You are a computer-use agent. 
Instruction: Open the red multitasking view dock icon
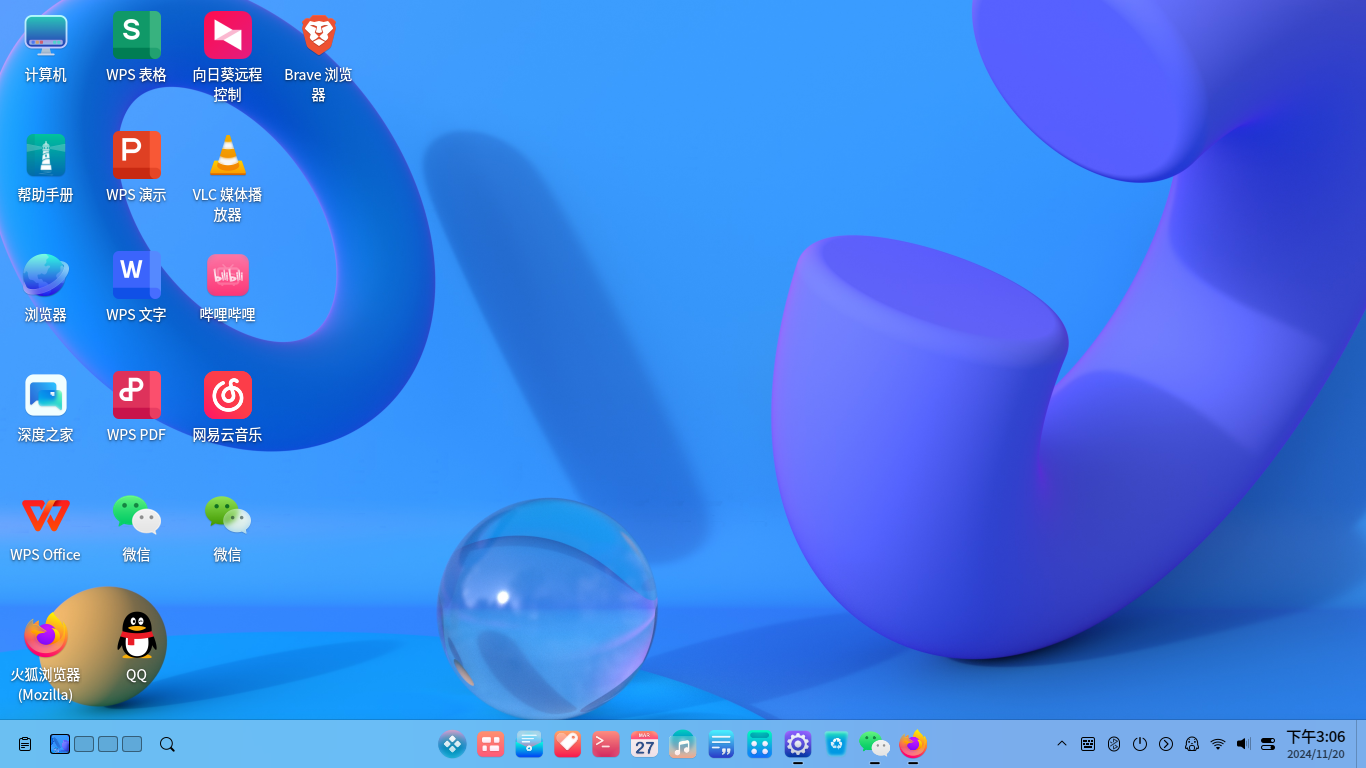(490, 744)
